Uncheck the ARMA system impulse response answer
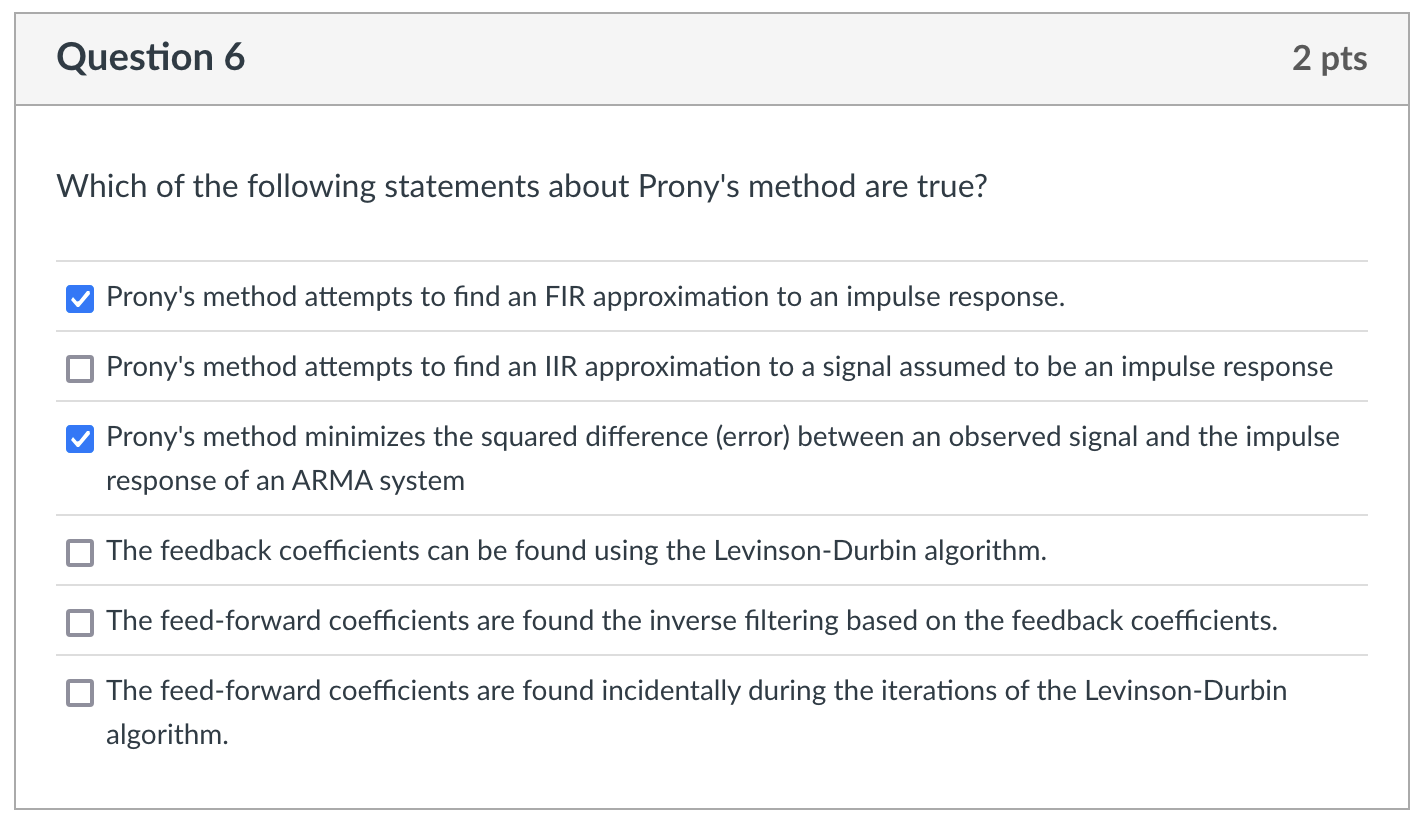 point(79,438)
